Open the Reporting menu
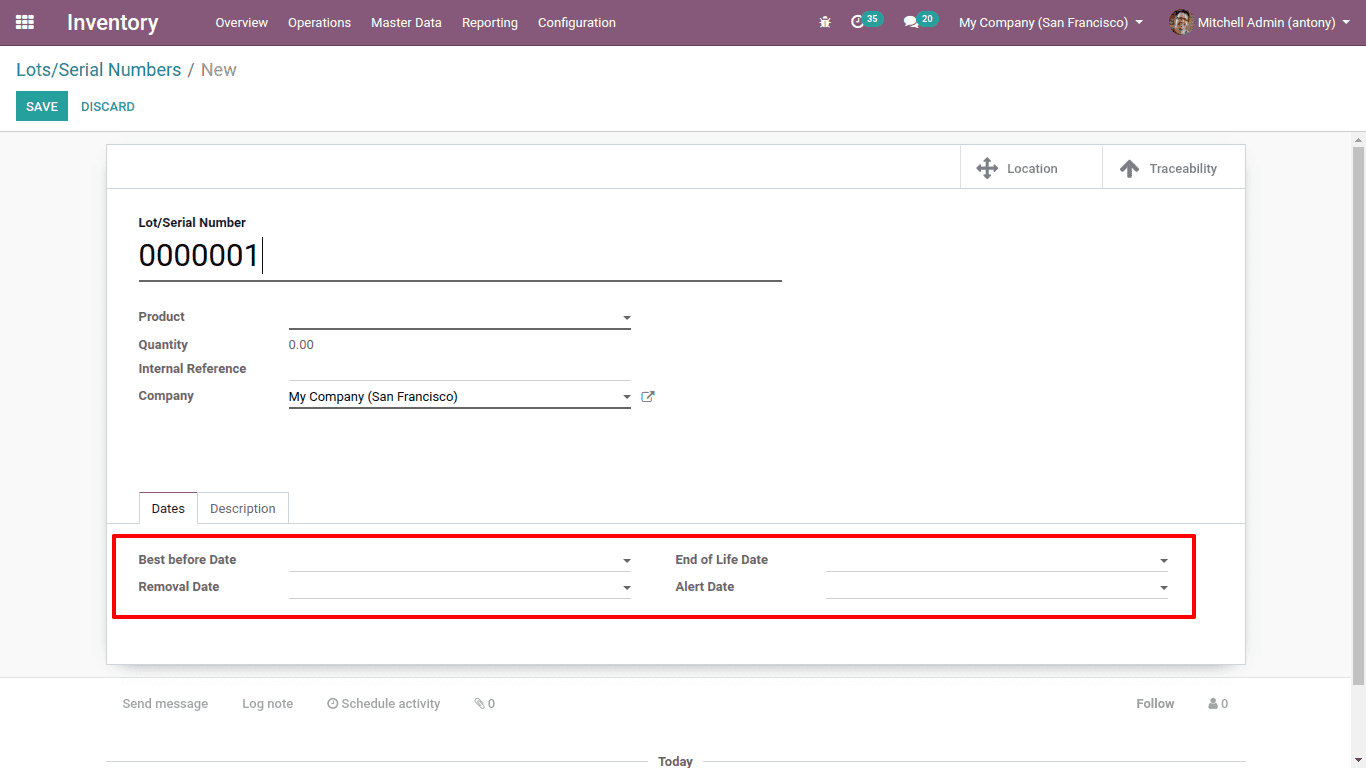 point(490,22)
